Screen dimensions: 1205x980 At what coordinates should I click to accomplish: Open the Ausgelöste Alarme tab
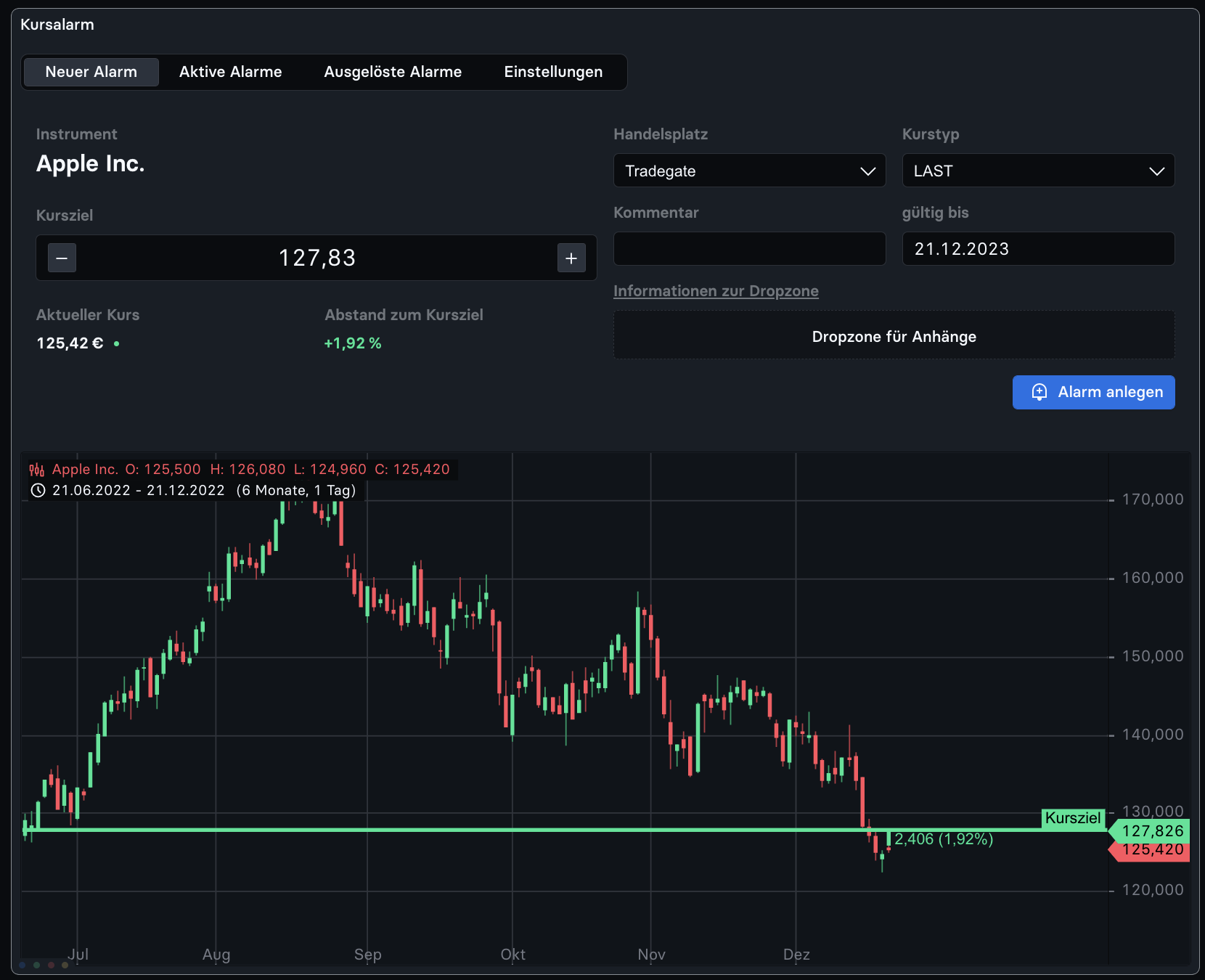pyautogui.click(x=393, y=72)
